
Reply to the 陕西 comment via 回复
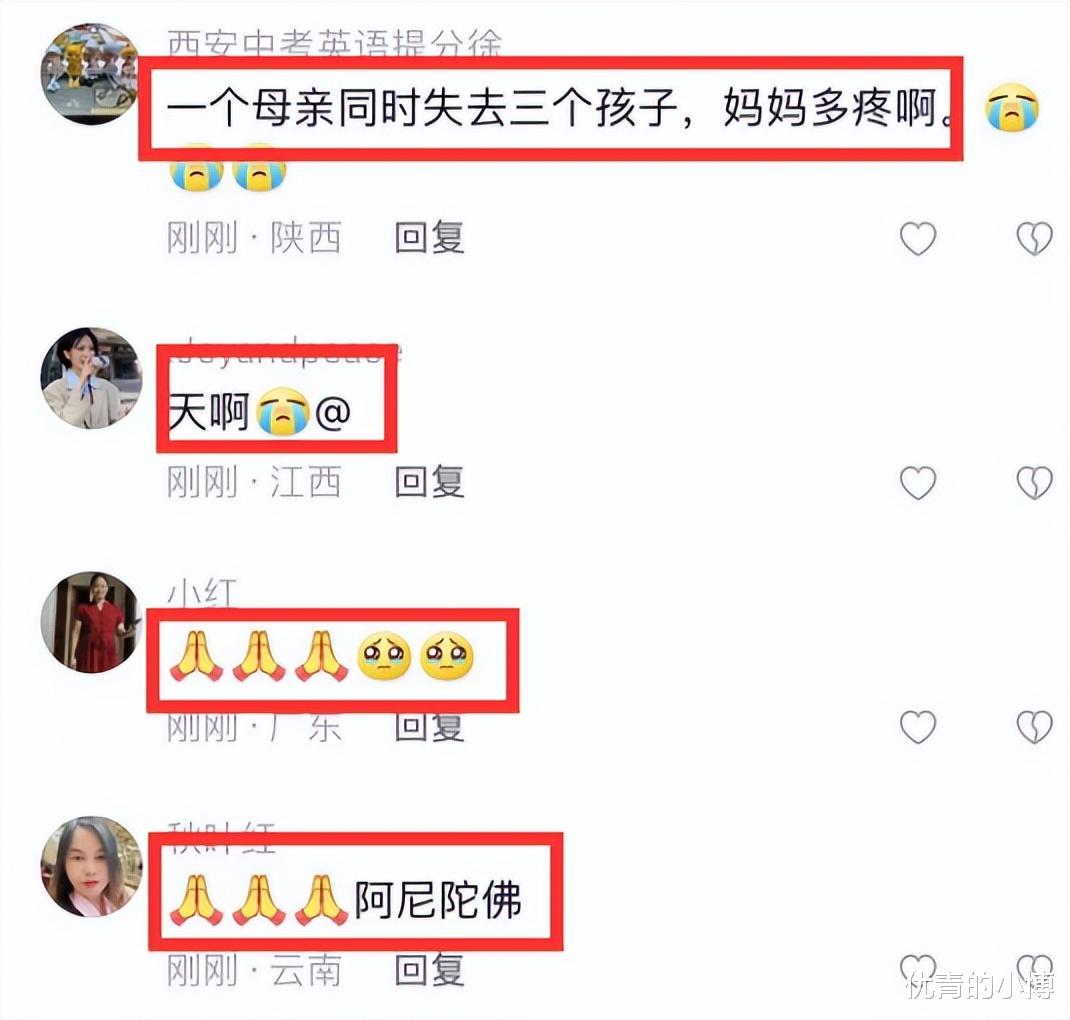coord(430,238)
